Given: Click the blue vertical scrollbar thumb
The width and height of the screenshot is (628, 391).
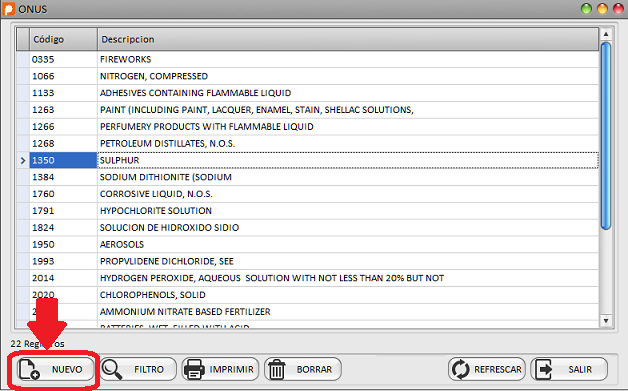Looking at the screenshot, I should (606, 136).
